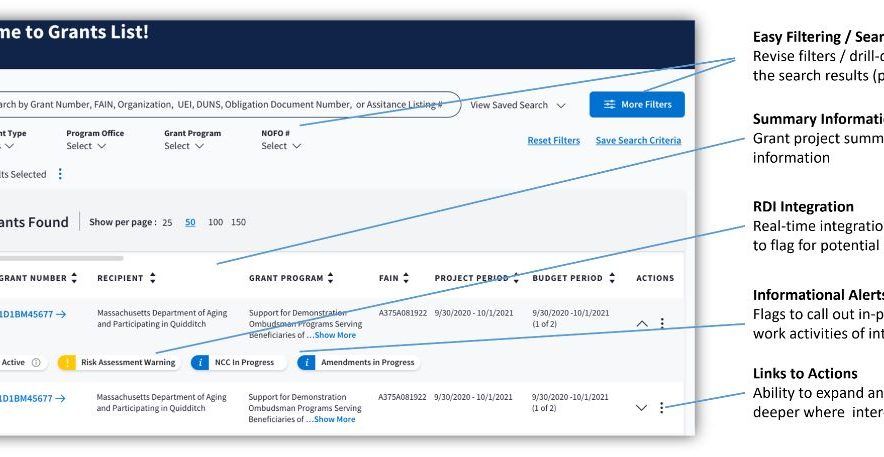Screen dimensions: 884x457
Task: Open the NOFO # select dropdown
Action: click(281, 146)
